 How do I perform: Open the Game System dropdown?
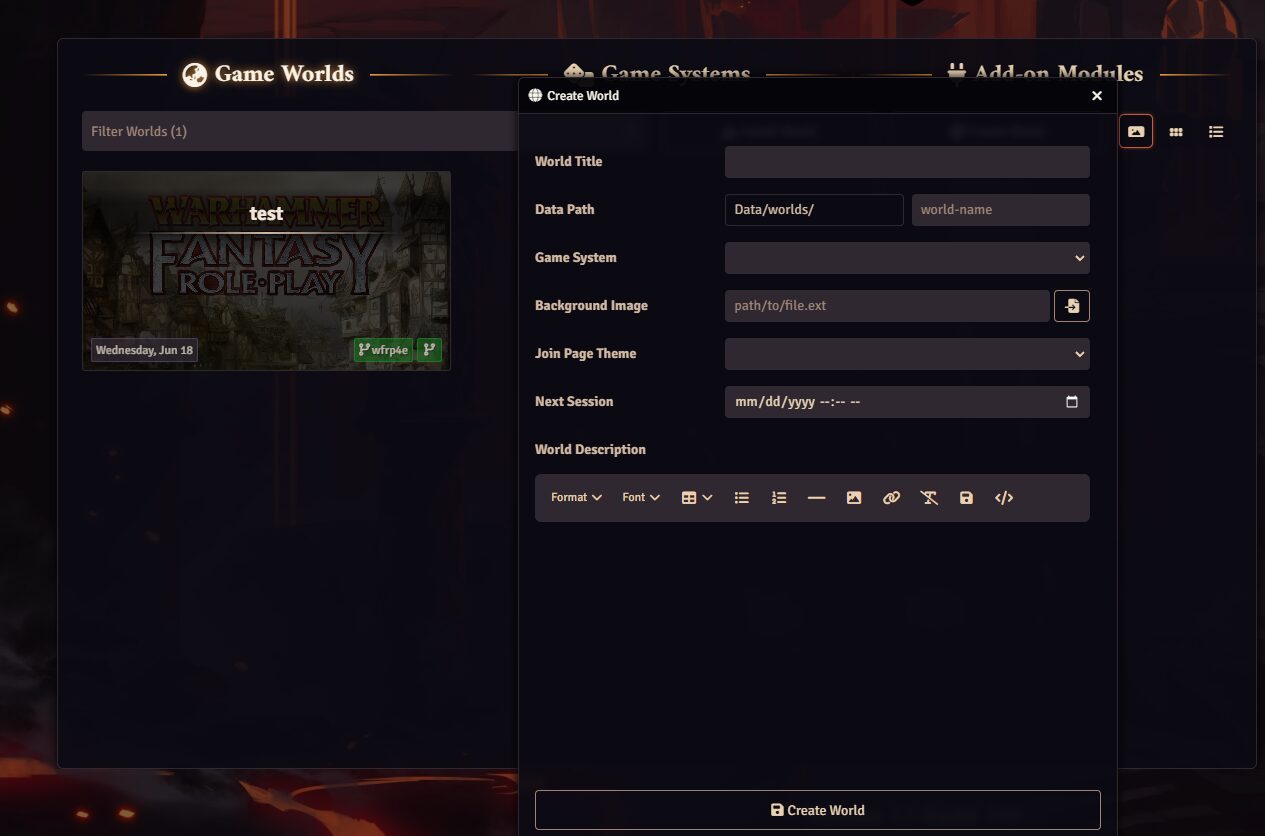[x=906, y=258]
